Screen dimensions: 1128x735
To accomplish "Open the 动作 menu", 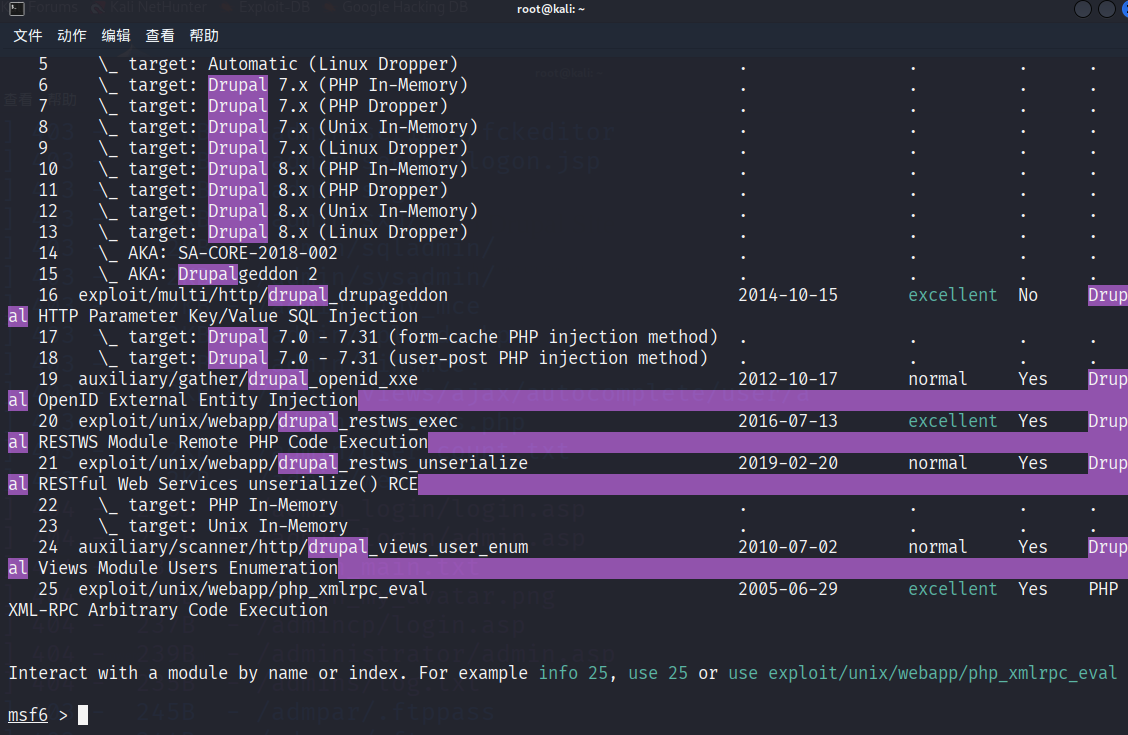I will (x=72, y=36).
